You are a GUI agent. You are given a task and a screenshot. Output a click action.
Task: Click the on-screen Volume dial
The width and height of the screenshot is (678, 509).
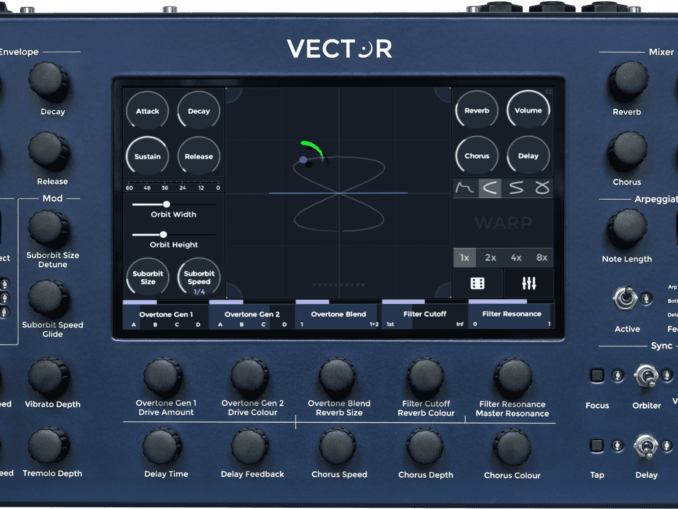[x=528, y=110]
